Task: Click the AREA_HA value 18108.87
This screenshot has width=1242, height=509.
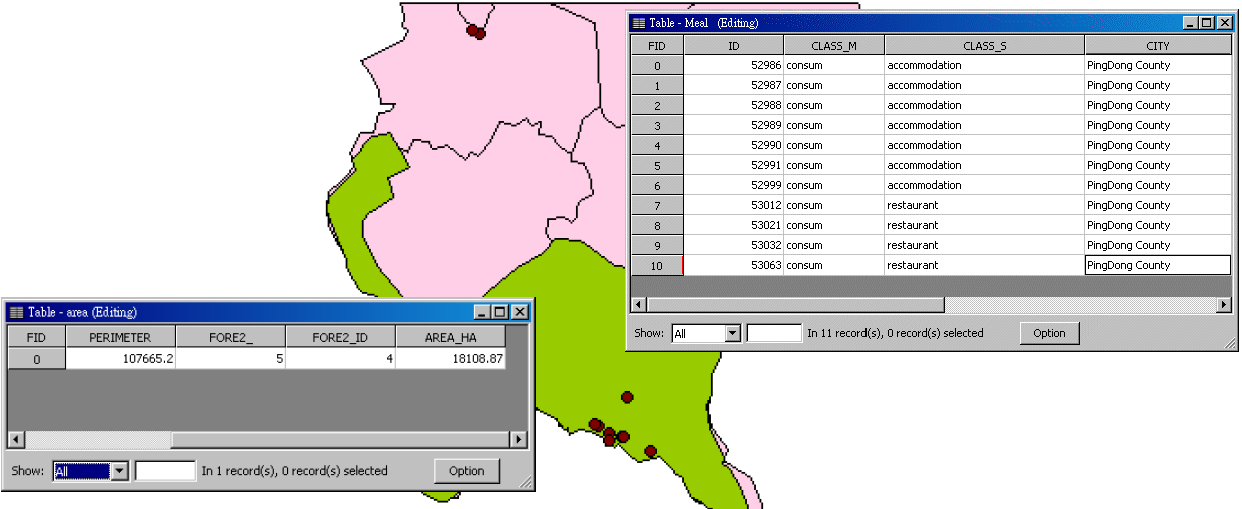Action: [450, 359]
